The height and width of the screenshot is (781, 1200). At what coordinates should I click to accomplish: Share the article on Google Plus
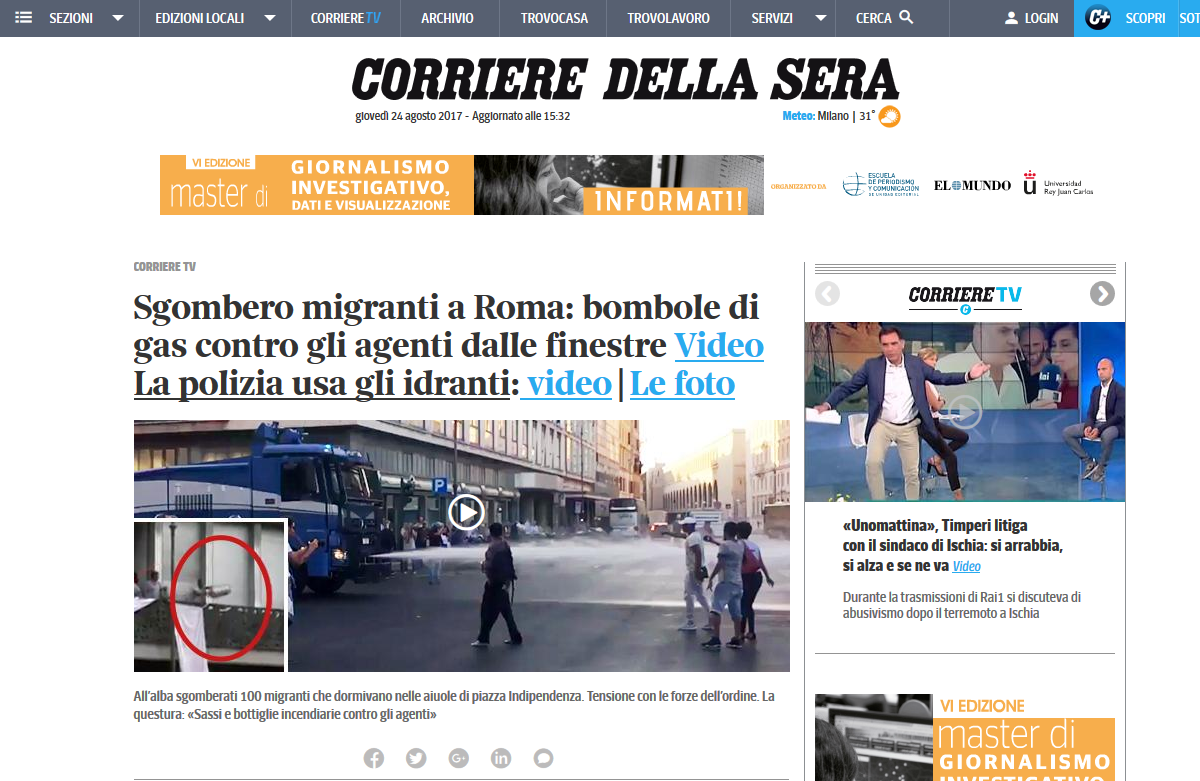pyautogui.click(x=459, y=758)
